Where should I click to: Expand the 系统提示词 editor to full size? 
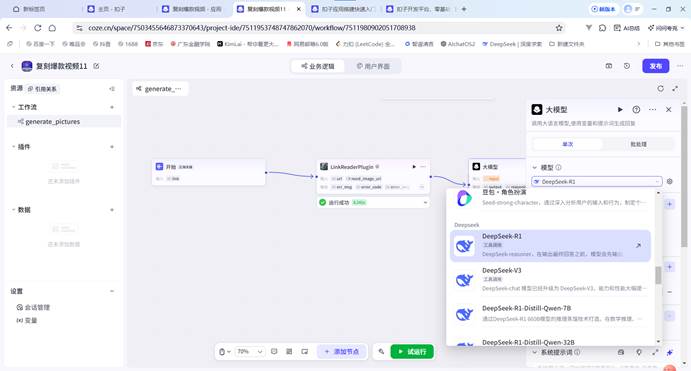tap(655, 352)
